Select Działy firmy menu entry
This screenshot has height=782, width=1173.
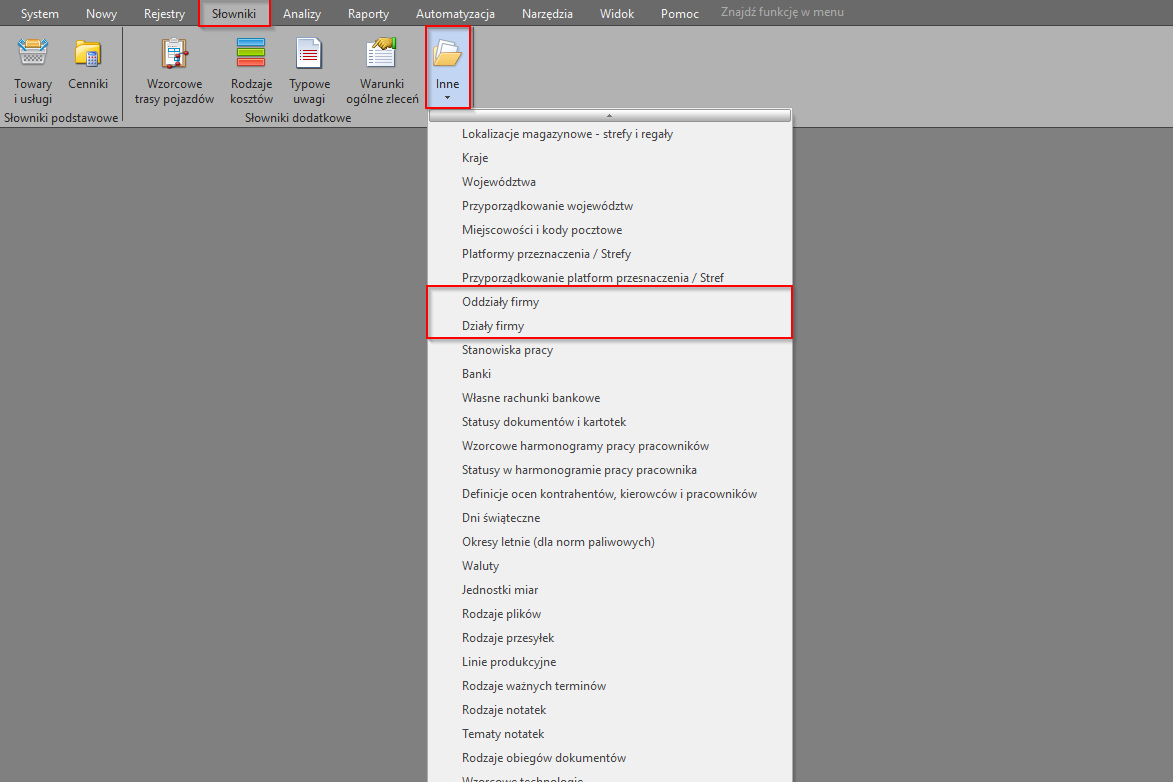[x=493, y=326]
